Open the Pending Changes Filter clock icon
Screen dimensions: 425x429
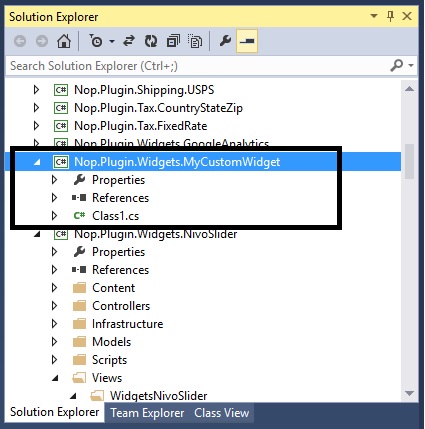point(96,41)
